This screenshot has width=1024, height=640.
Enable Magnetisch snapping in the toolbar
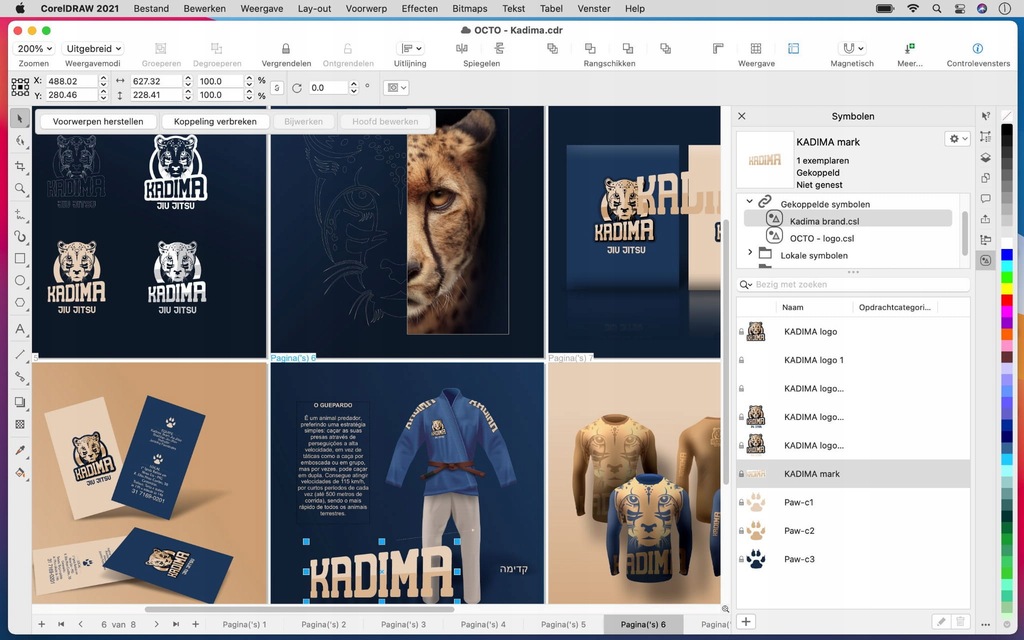click(x=851, y=48)
